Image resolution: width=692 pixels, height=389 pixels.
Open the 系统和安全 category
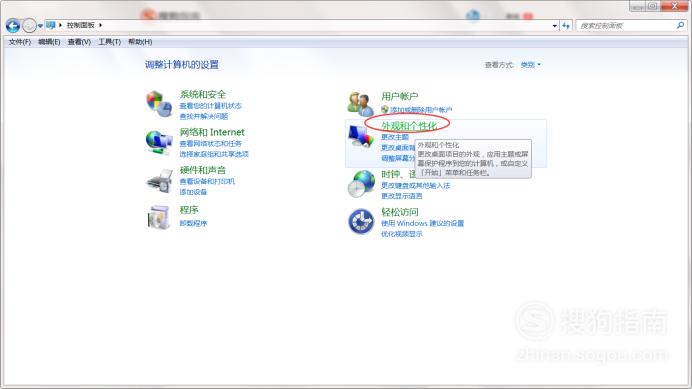tap(203, 94)
